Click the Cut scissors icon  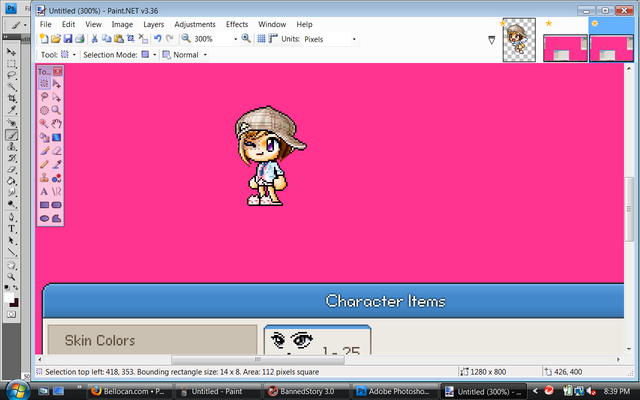tap(94, 39)
